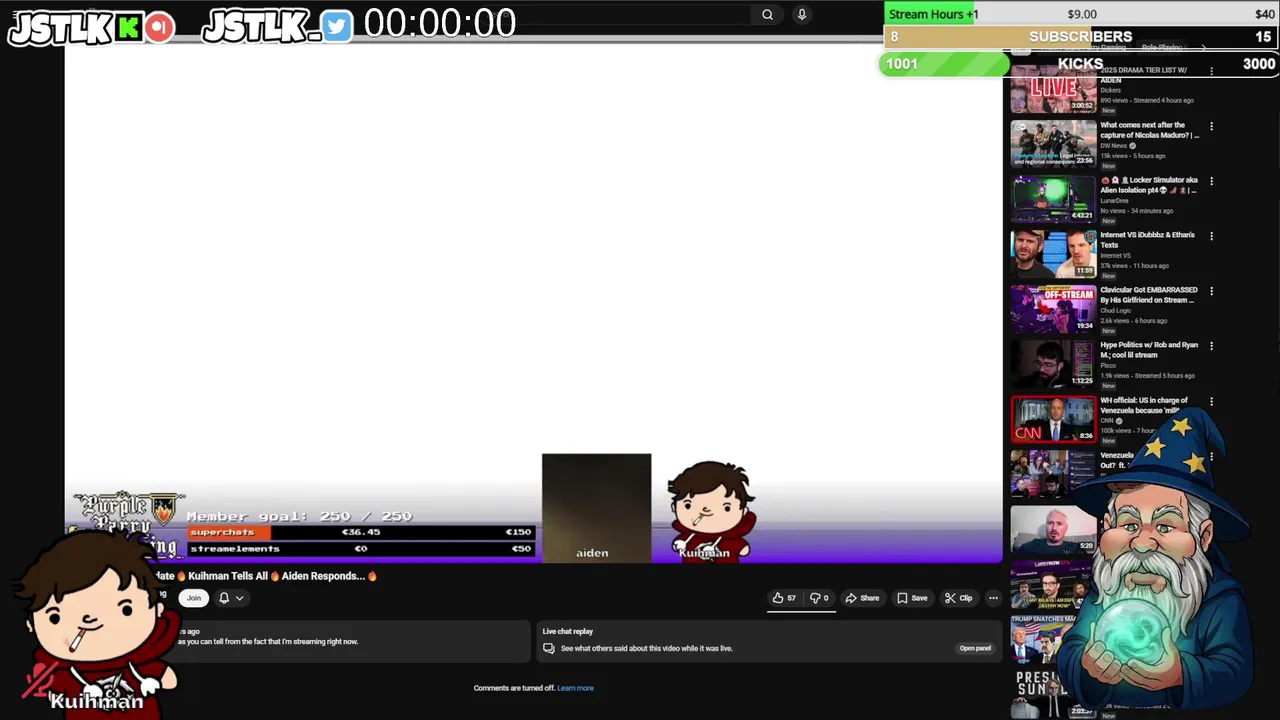
Task: Click the 'LunarDrea' channel name
Action: click(x=1114, y=201)
